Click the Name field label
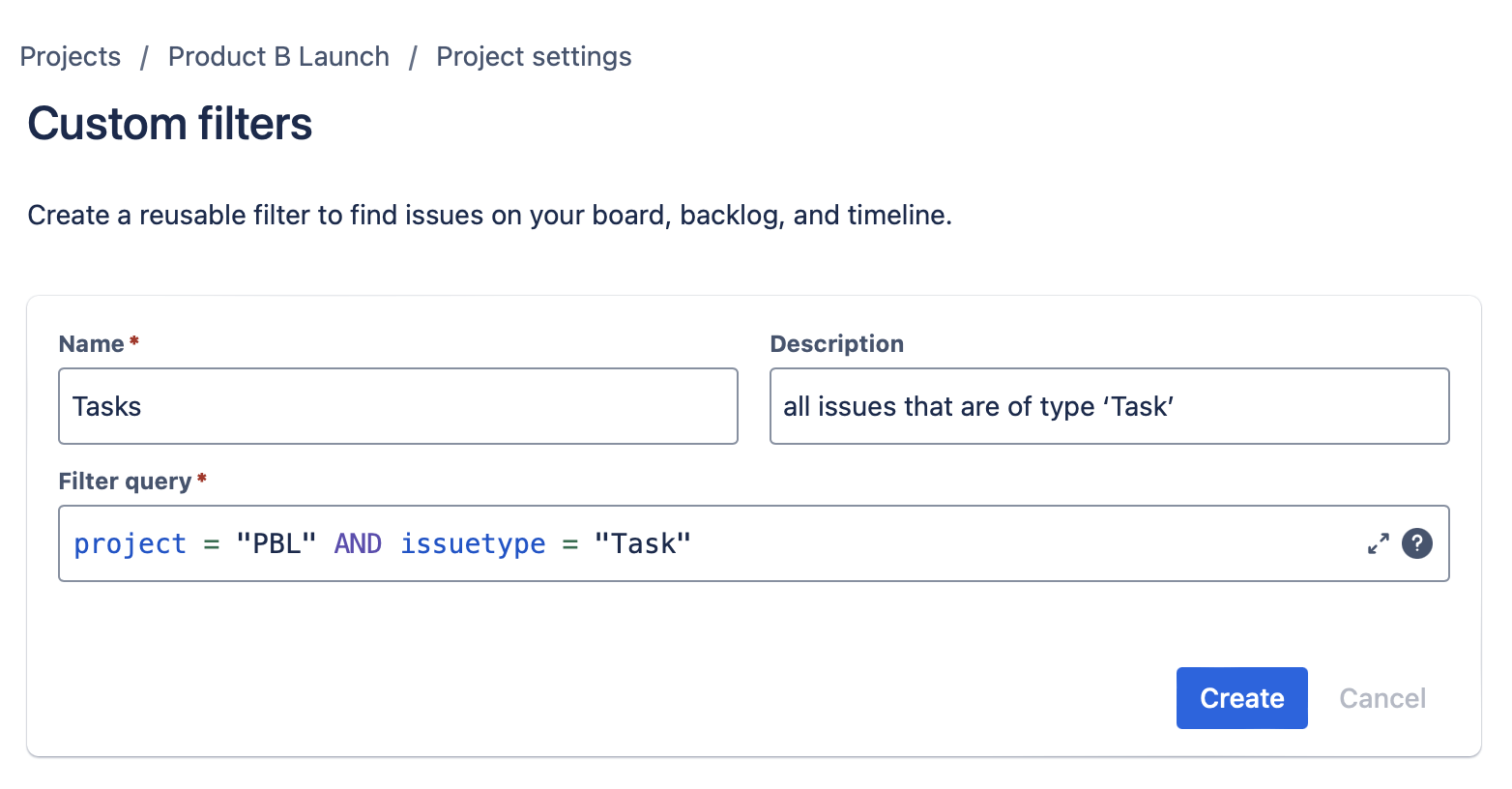Viewport: 1512px width, 789px height. pos(92,344)
